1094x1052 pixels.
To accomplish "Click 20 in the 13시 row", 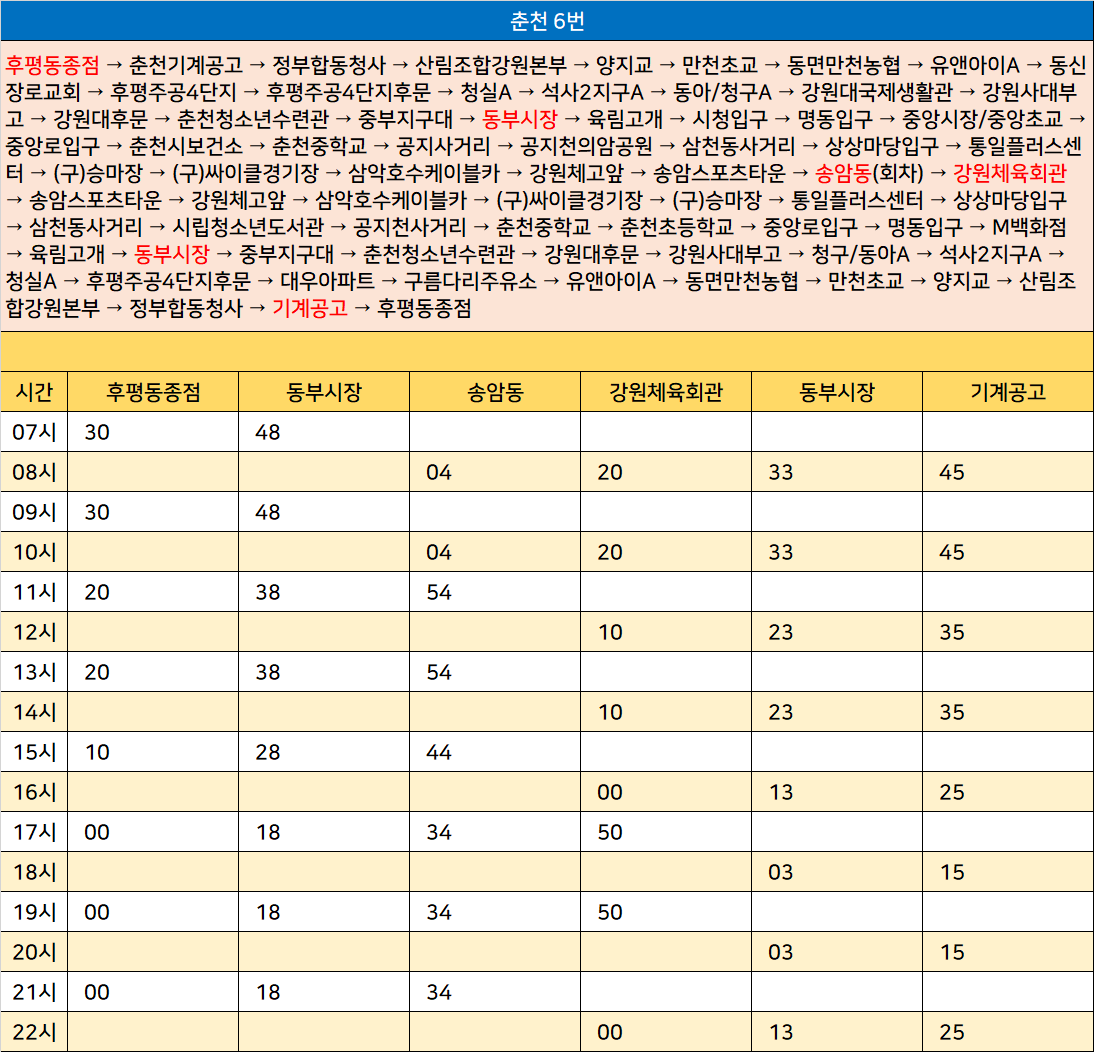I will [97, 672].
